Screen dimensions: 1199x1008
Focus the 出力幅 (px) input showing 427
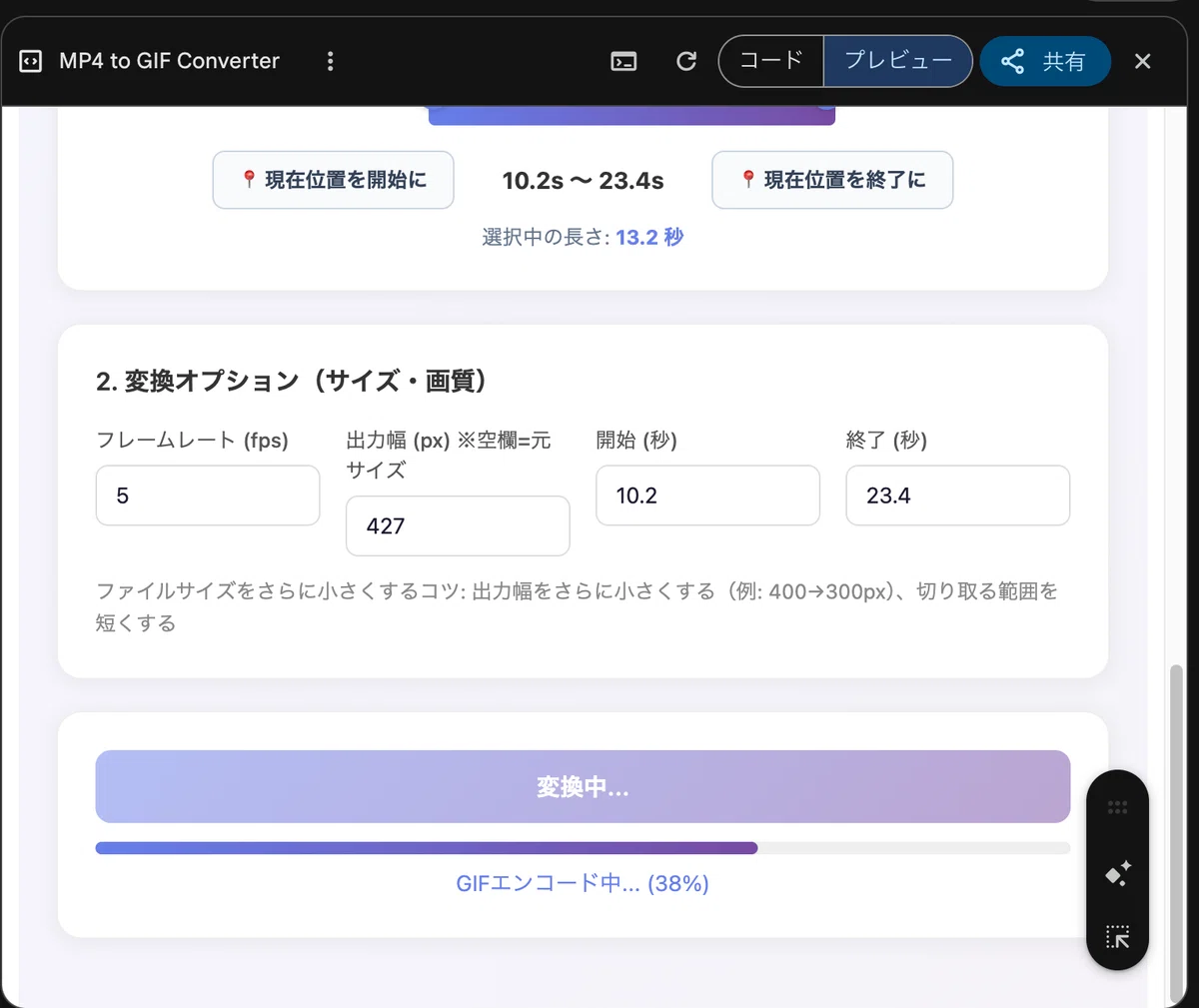pyautogui.click(x=458, y=525)
